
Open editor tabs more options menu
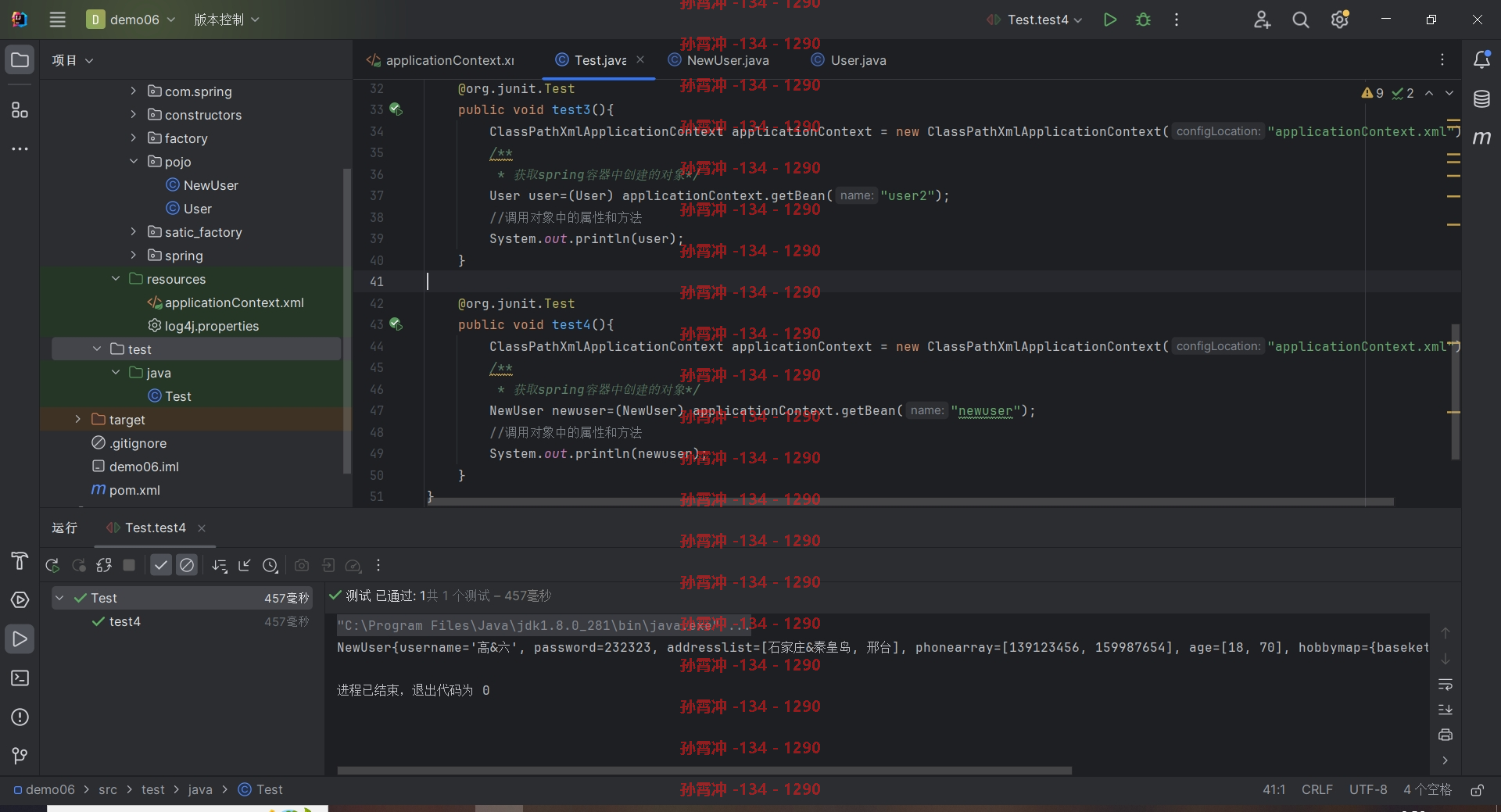1442,60
